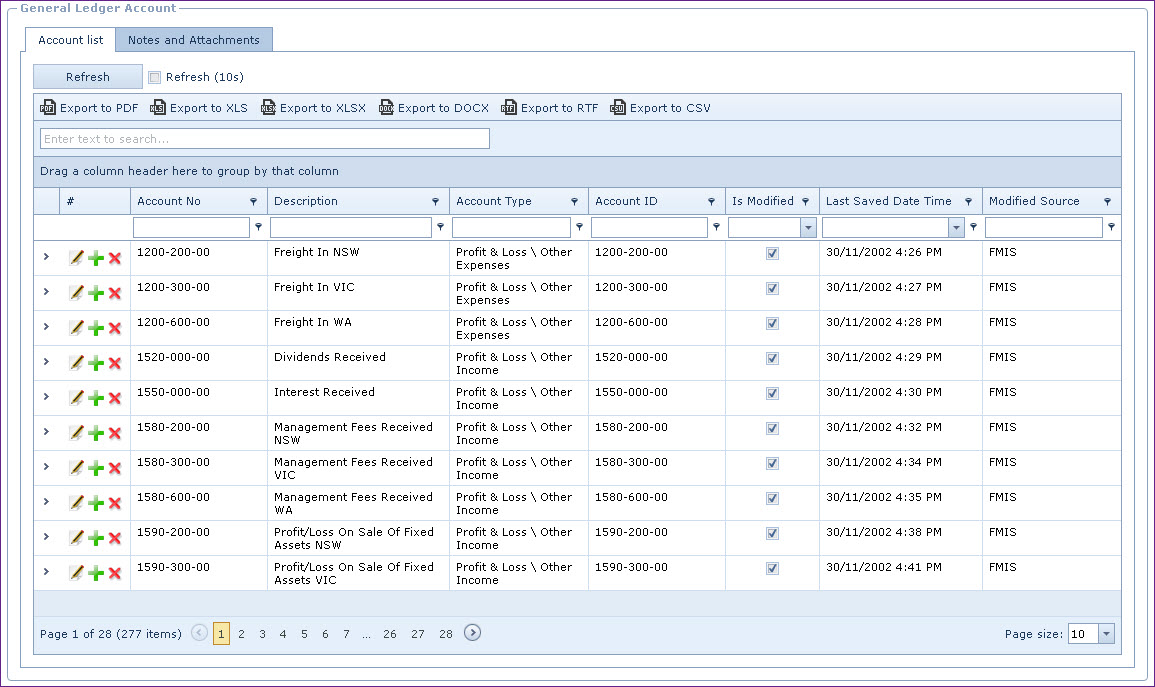Export the grid to XLSX

[x=313, y=108]
